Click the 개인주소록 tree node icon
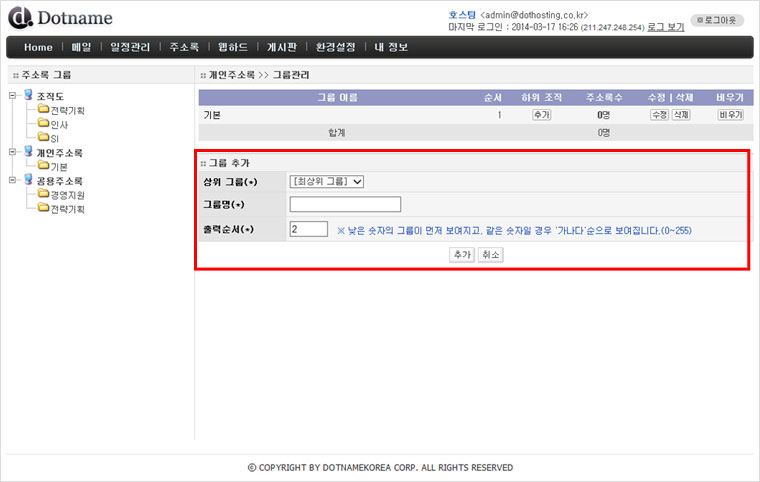The image size is (760, 482). pyautogui.click(x=27, y=152)
